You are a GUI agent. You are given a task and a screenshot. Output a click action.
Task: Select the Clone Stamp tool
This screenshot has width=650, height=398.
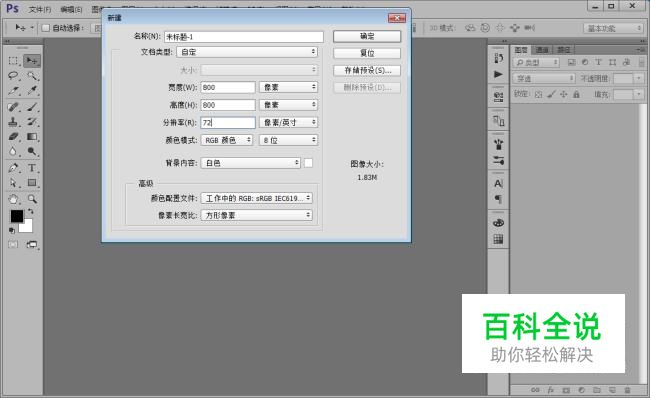click(13, 122)
